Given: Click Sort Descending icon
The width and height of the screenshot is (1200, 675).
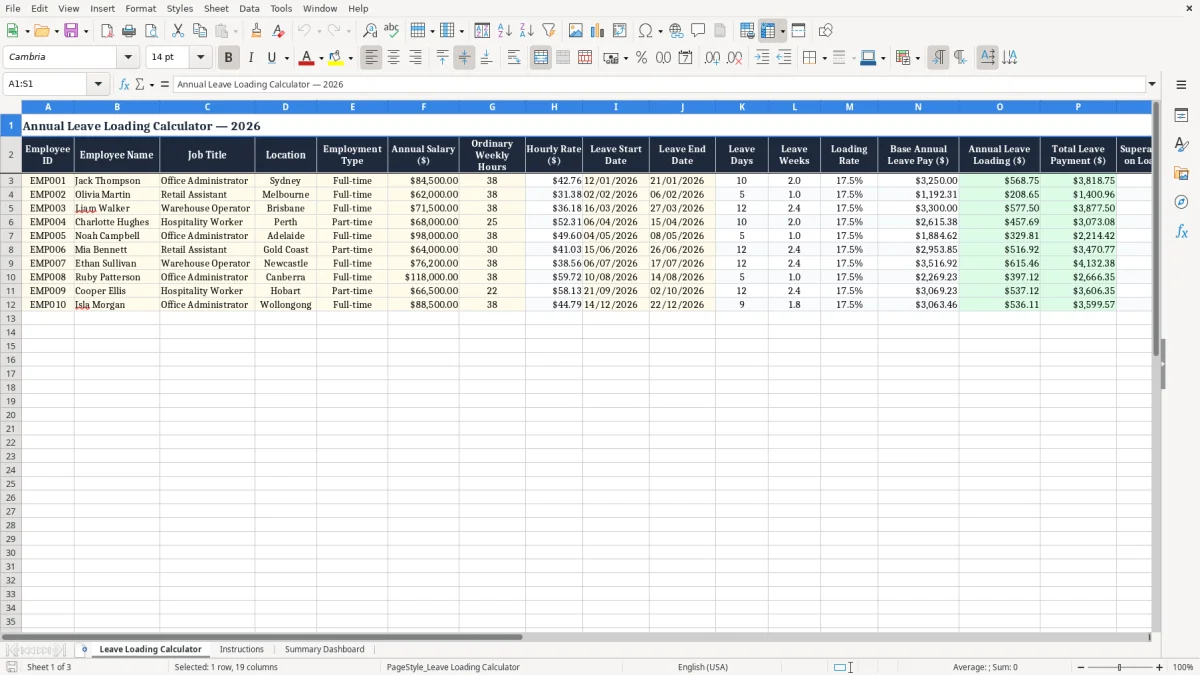Looking at the screenshot, I should click(527, 31).
